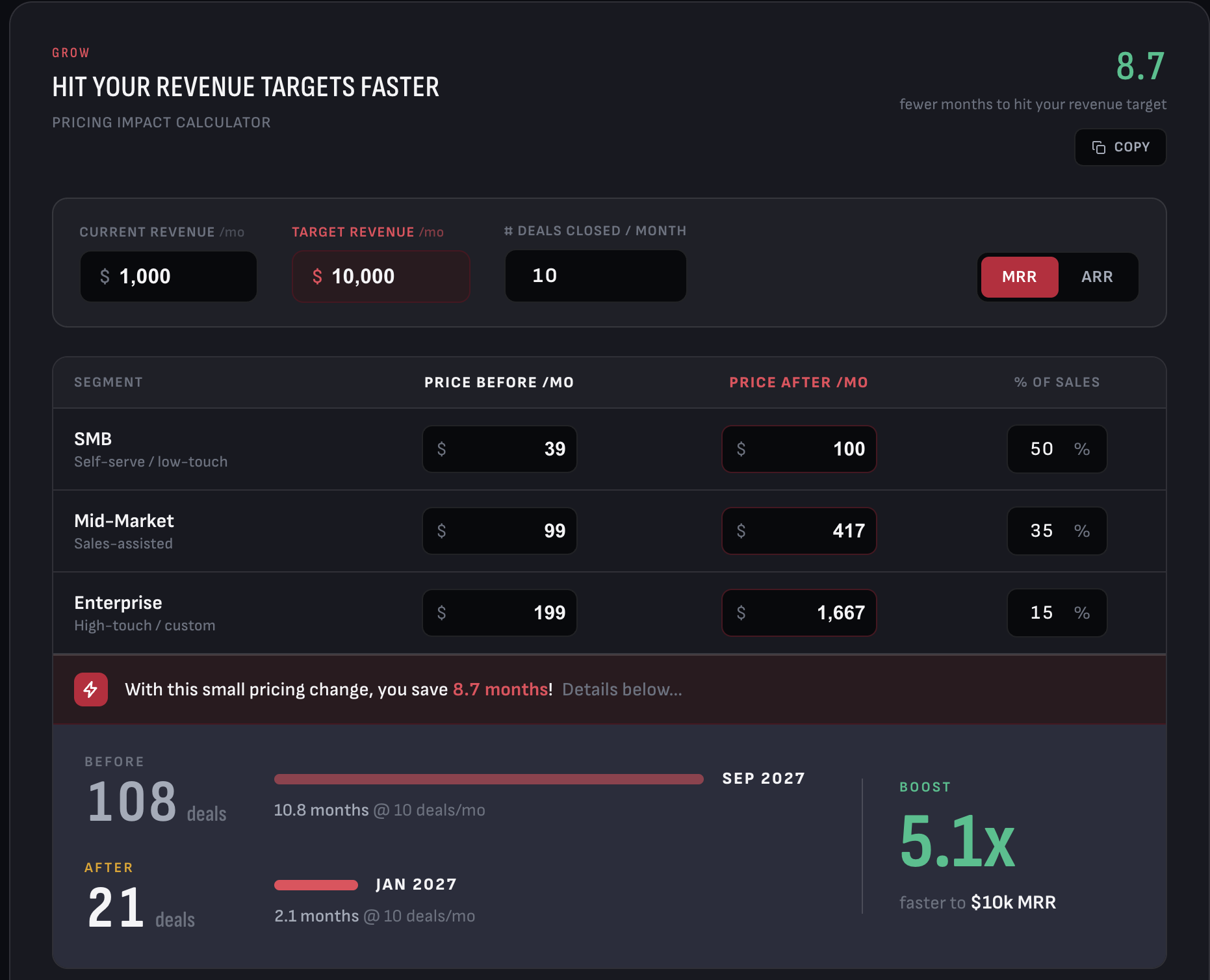Click the after progress bar ending JAN 2027
This screenshot has width=1210, height=980.
[x=316, y=885]
